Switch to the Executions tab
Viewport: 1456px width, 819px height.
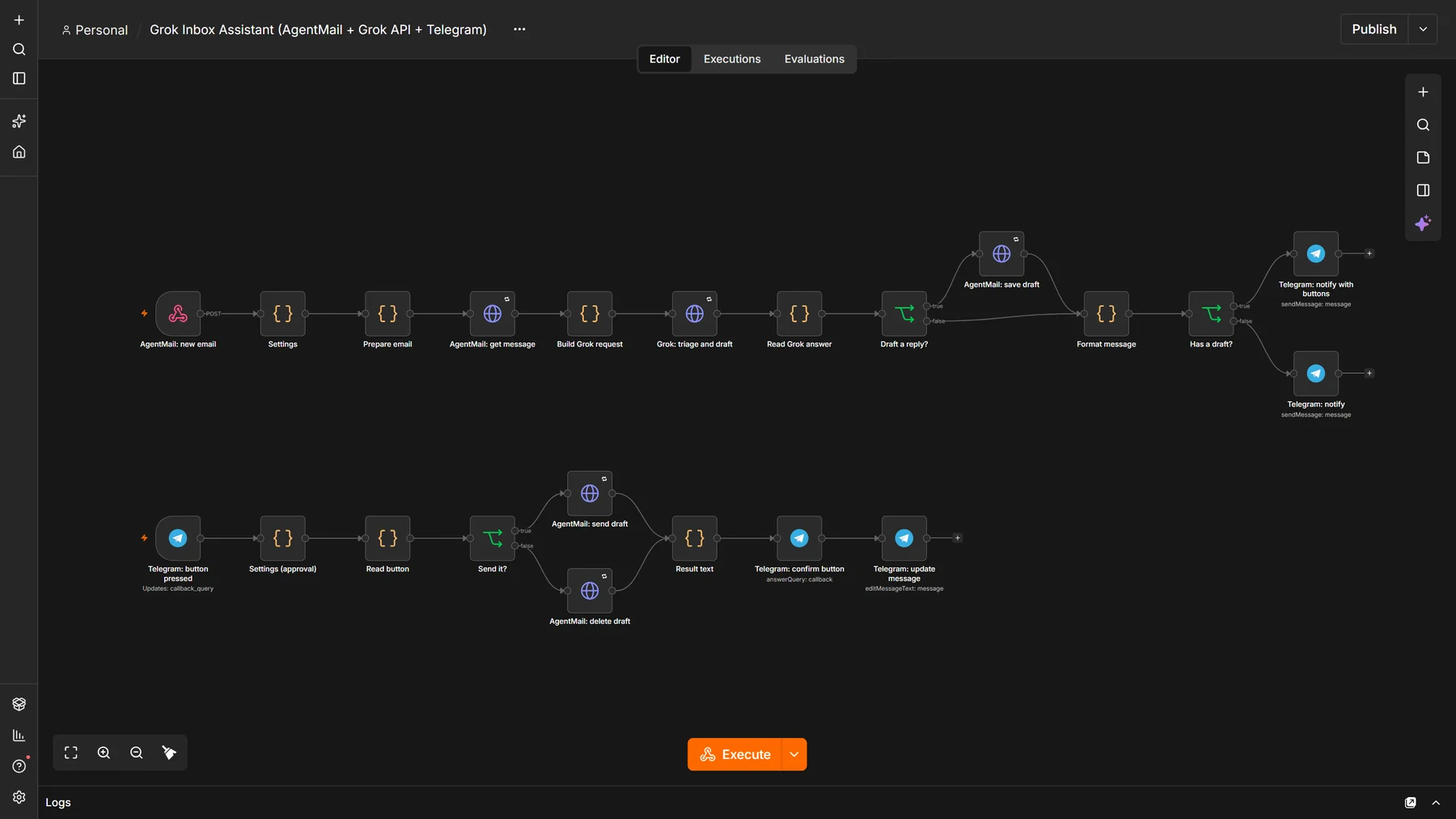pyautogui.click(x=732, y=59)
